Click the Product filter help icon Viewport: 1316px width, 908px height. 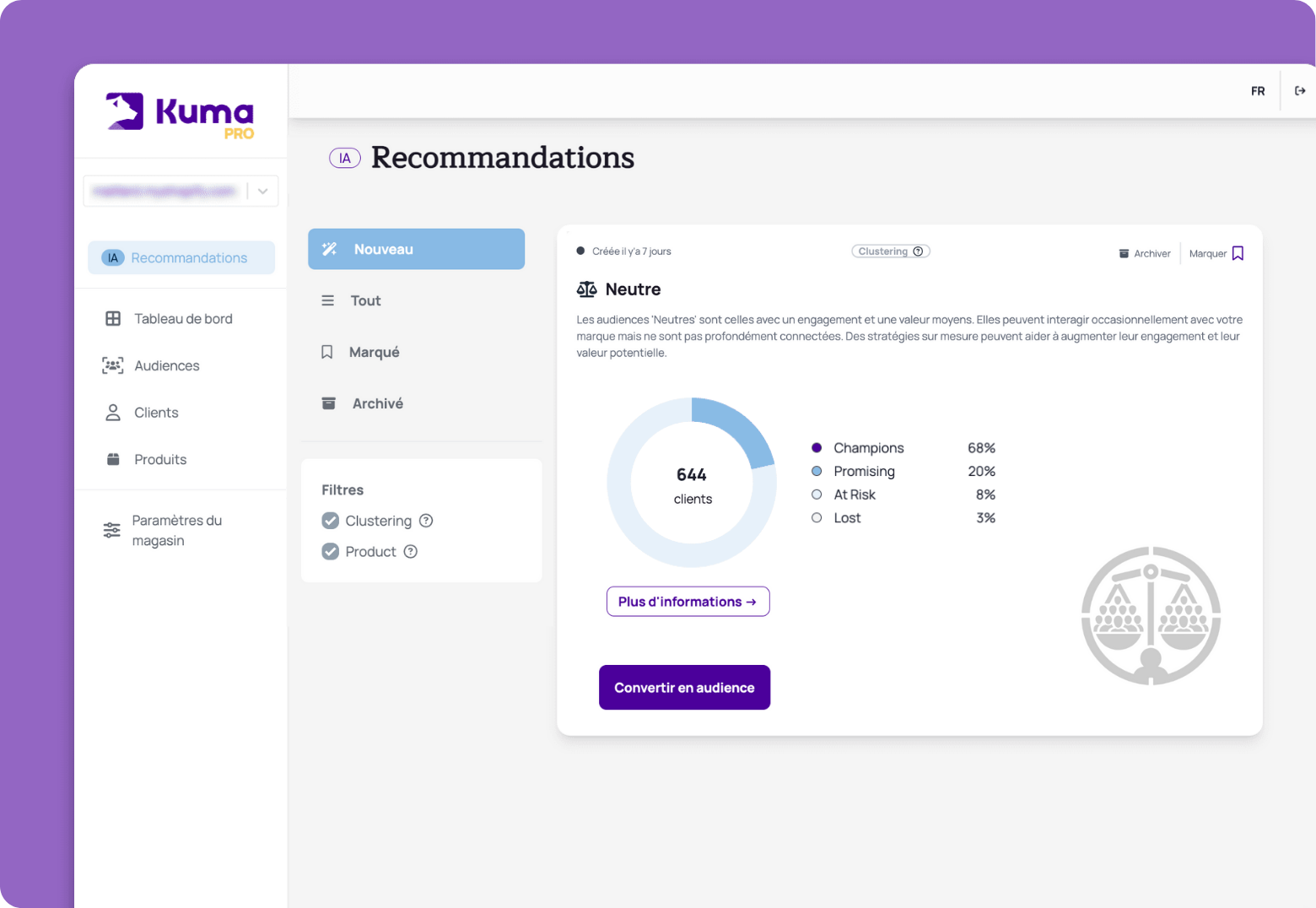click(411, 552)
